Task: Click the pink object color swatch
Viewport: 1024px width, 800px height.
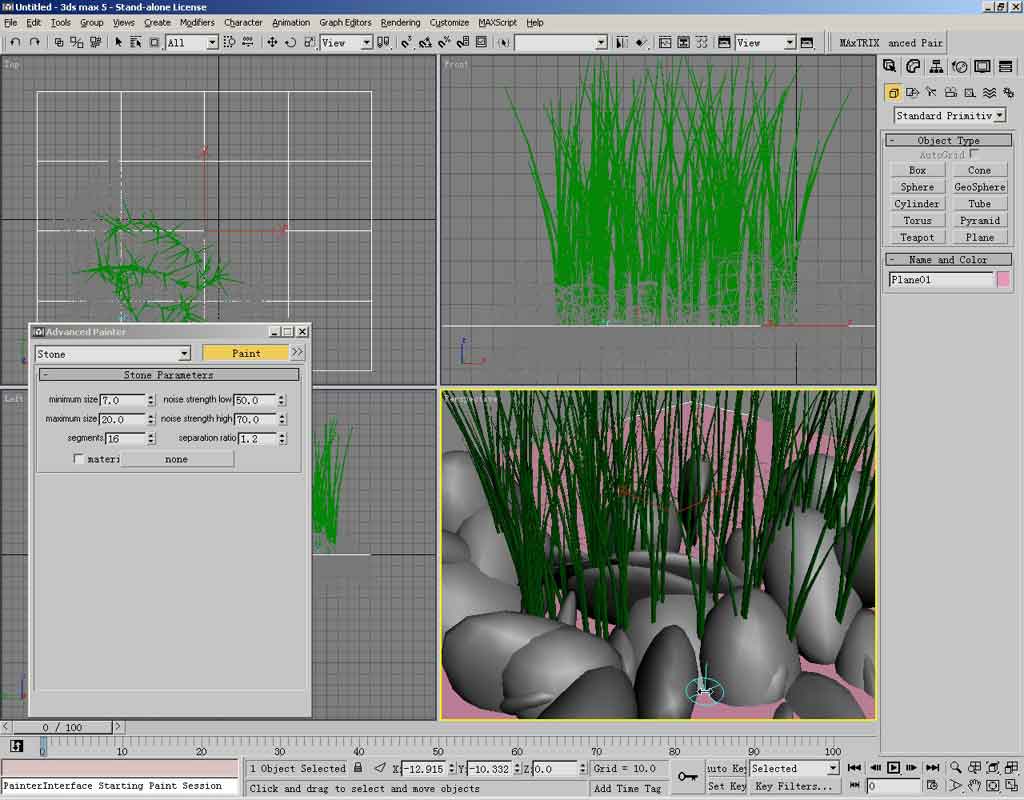Action: (x=1003, y=280)
